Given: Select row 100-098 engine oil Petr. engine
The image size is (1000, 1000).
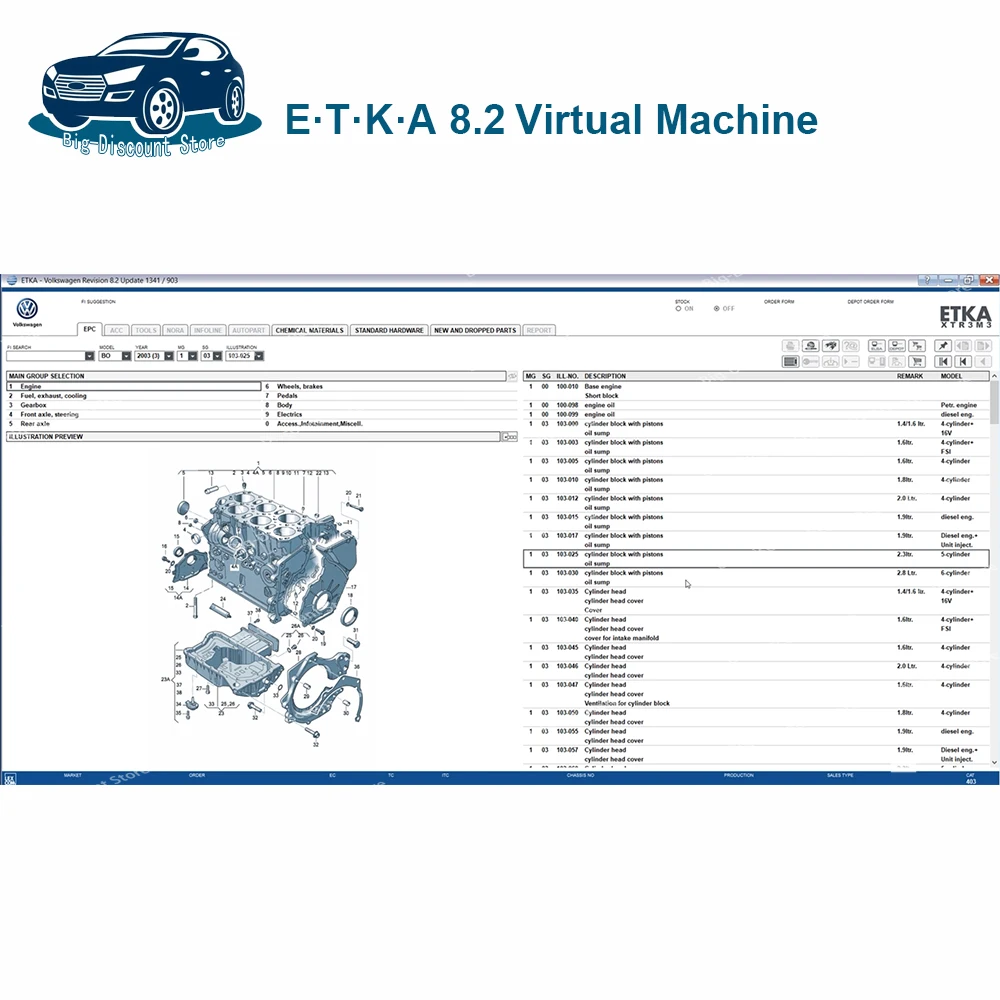Looking at the screenshot, I should click(x=756, y=405).
